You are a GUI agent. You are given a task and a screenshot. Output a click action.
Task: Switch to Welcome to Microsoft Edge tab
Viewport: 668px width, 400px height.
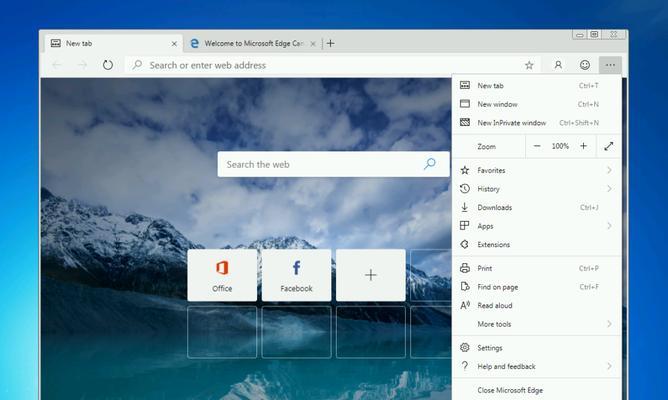tap(253, 43)
